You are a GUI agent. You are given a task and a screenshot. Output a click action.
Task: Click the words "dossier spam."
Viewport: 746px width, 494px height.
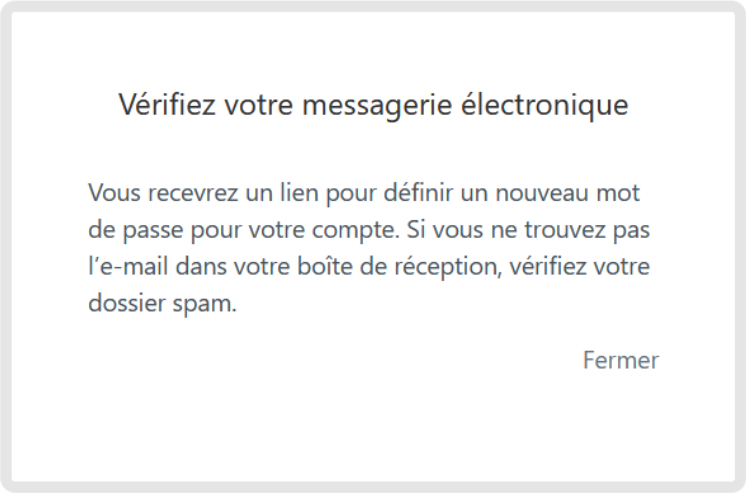pos(162,304)
